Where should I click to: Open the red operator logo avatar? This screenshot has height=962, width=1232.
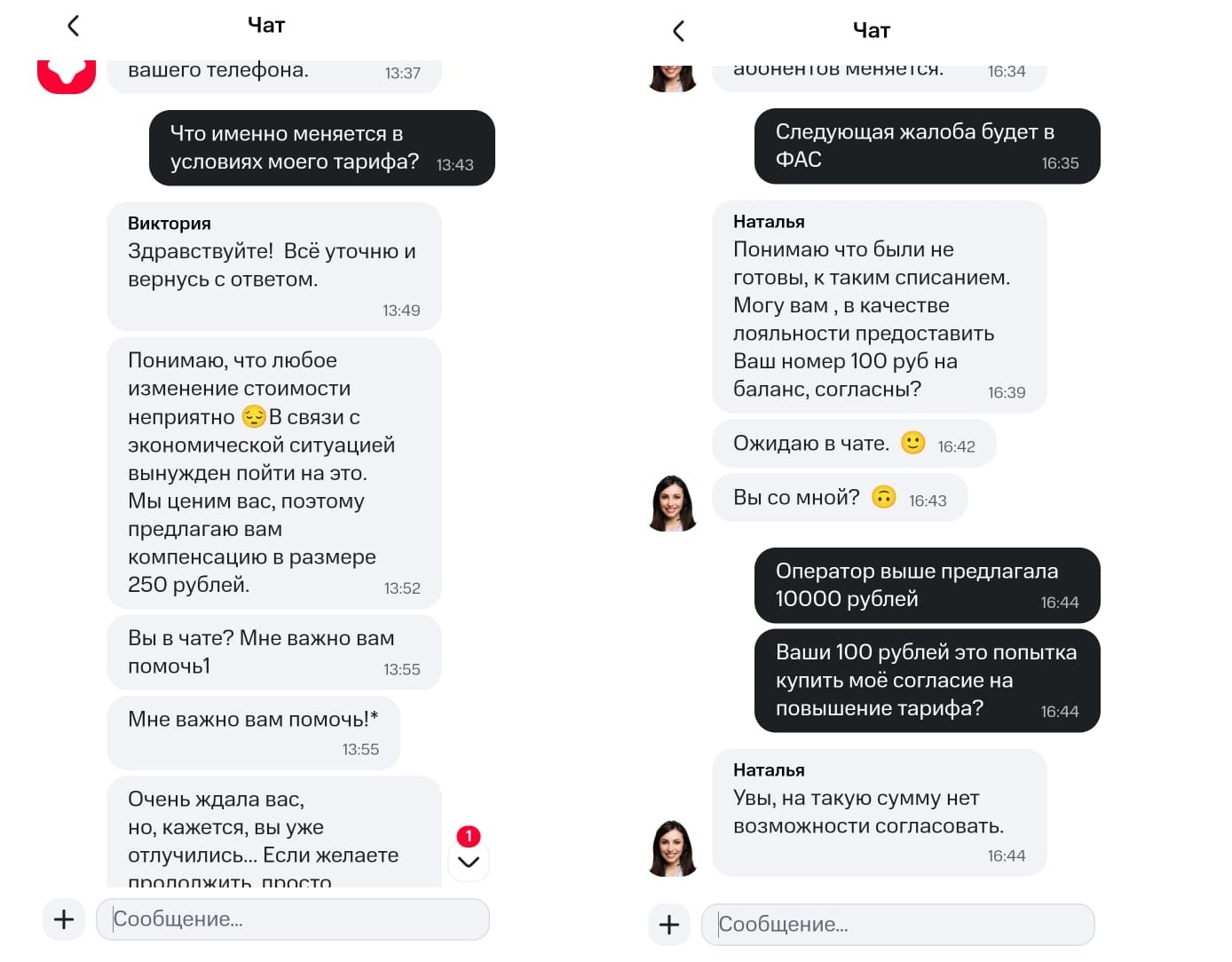pyautogui.click(x=67, y=75)
